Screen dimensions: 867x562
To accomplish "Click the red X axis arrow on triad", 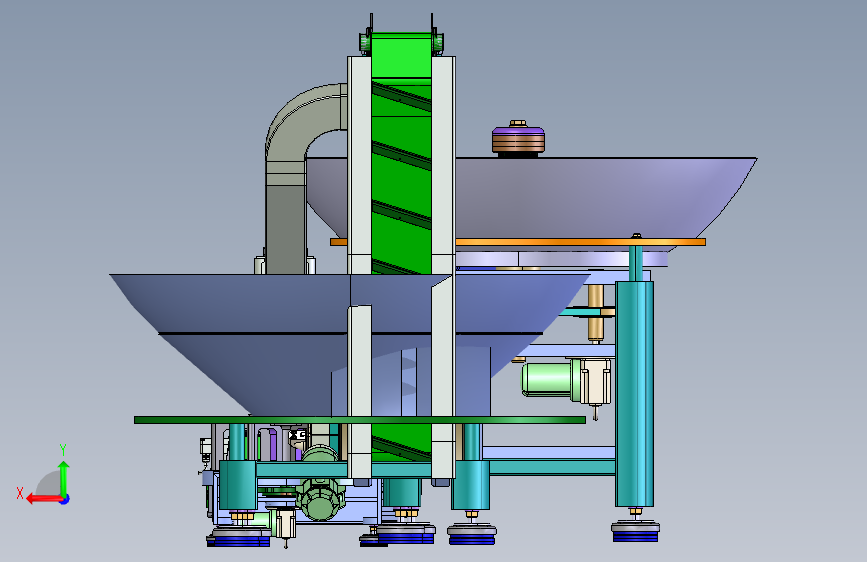I will [x=43, y=499].
